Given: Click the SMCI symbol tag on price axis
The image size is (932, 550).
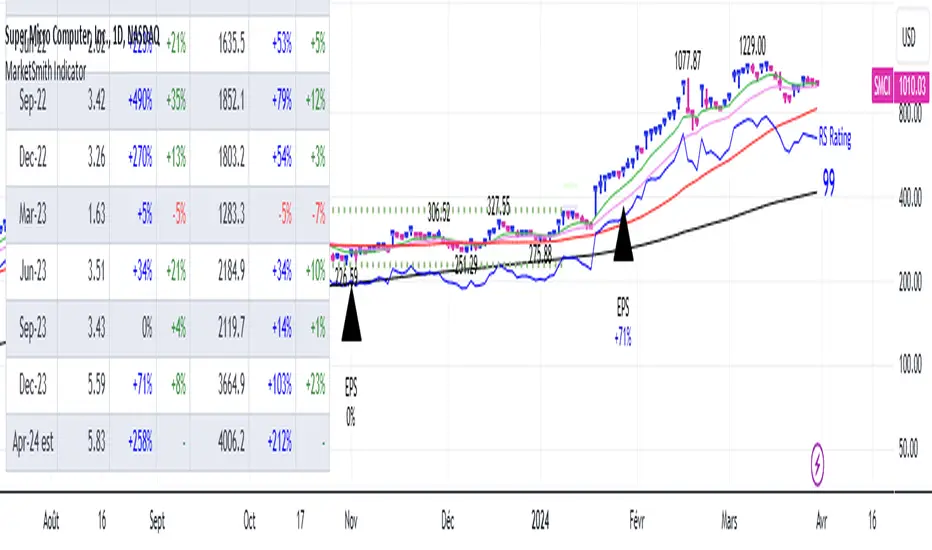Looking at the screenshot, I should [x=882, y=86].
